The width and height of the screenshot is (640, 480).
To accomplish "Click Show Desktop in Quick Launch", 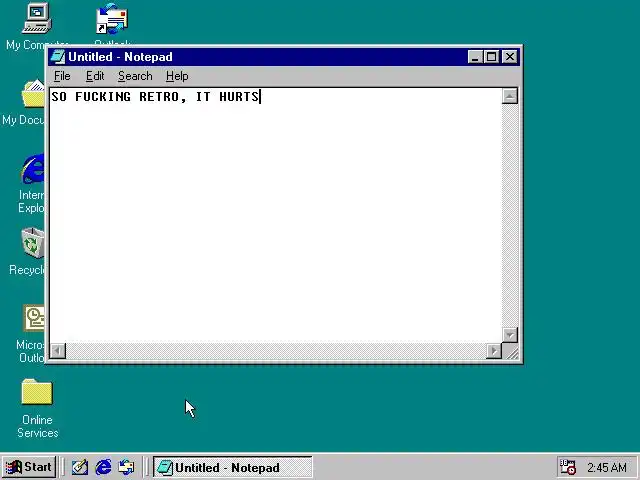I will 80,467.
